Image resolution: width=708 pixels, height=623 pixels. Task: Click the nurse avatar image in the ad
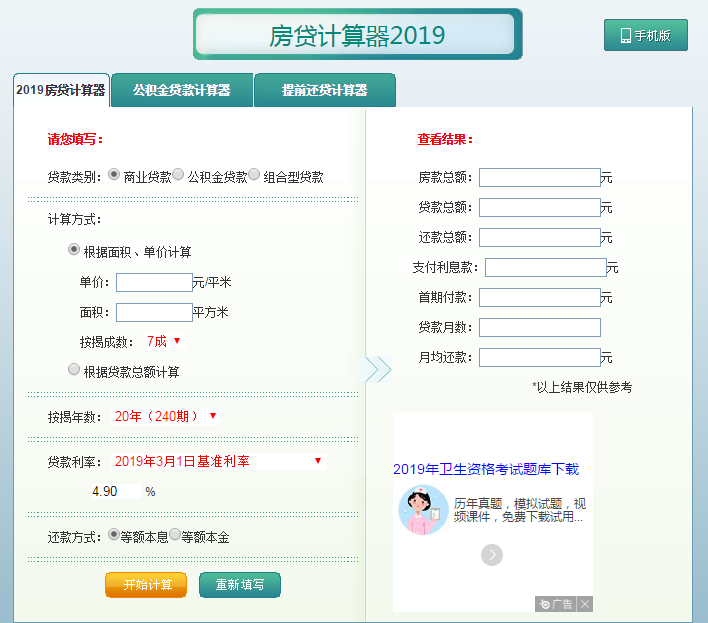coord(423,510)
